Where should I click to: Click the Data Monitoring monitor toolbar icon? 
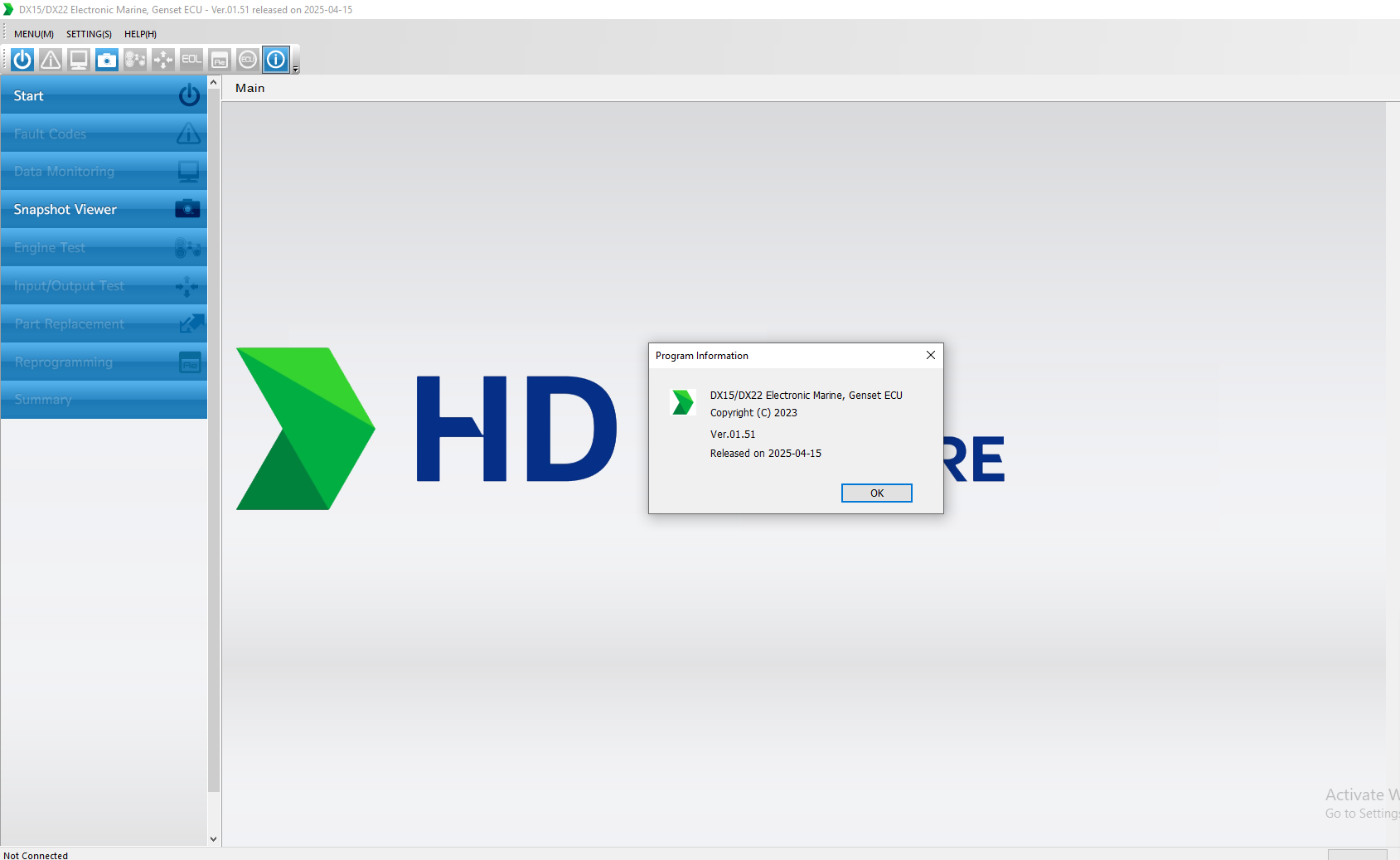(79, 60)
